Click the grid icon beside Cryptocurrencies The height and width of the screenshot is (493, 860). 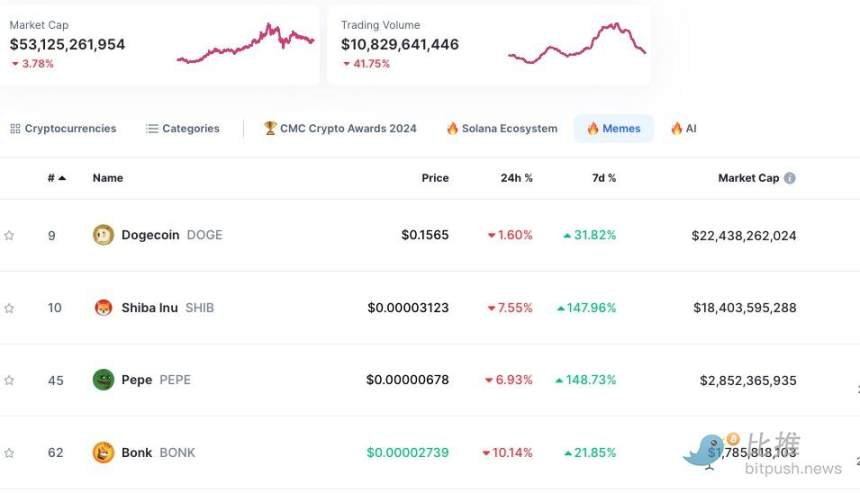15,128
